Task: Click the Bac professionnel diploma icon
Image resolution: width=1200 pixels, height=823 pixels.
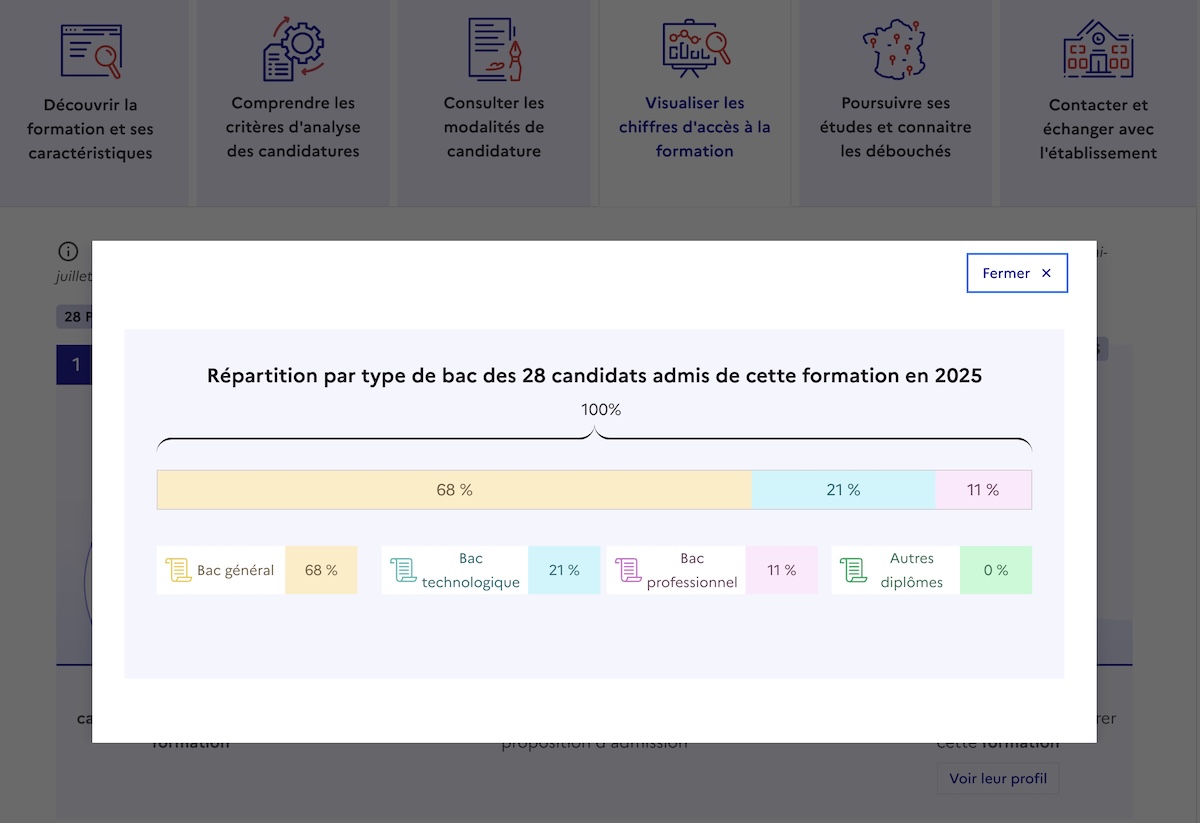Action: (629, 568)
